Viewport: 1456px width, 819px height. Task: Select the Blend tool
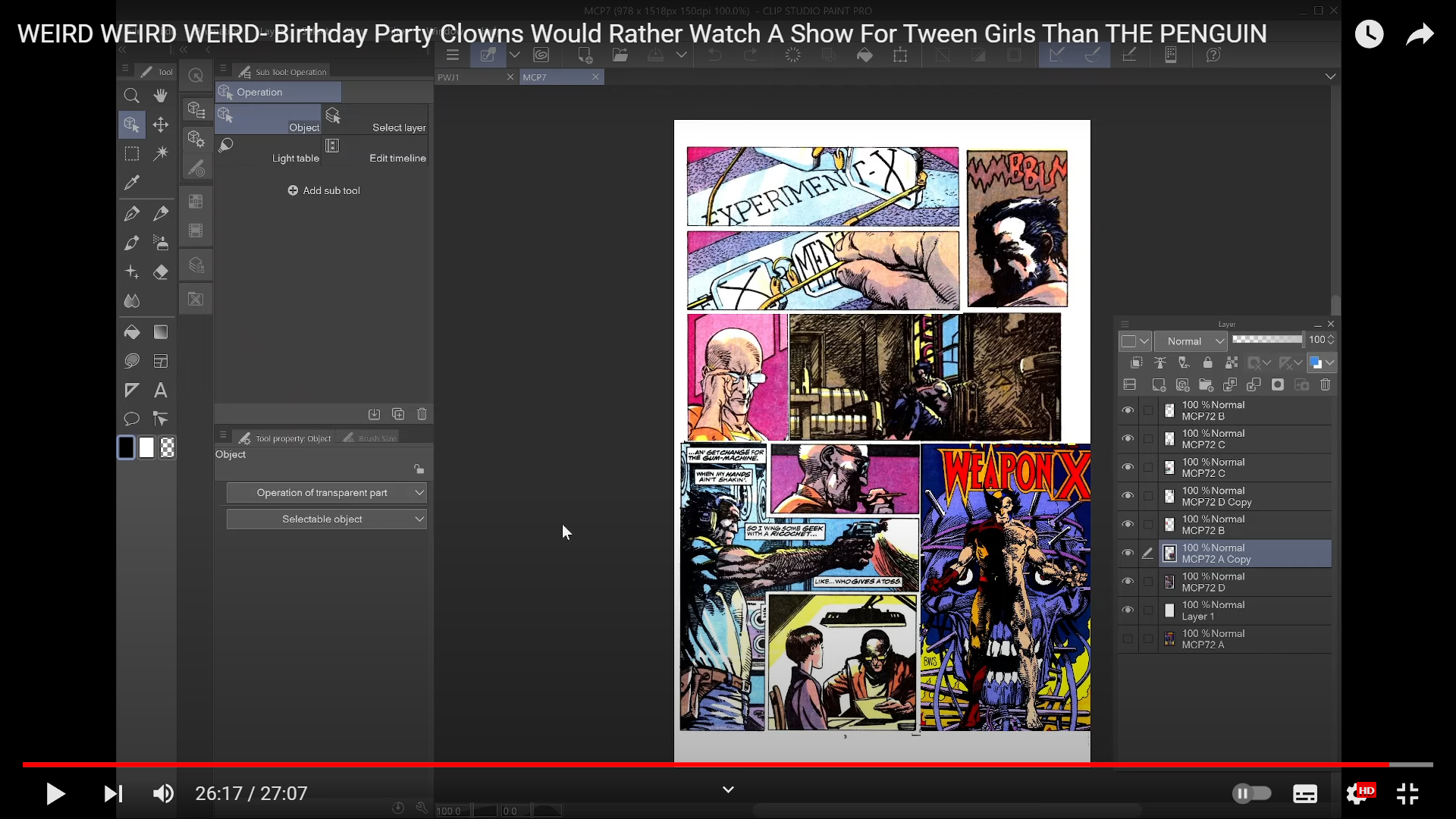point(131,301)
